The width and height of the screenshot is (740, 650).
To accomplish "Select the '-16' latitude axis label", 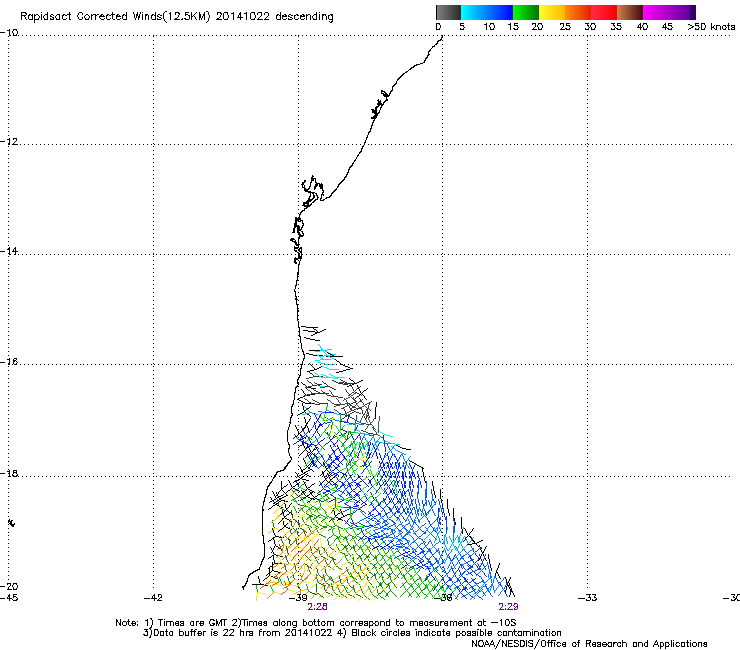I will tap(9, 362).
